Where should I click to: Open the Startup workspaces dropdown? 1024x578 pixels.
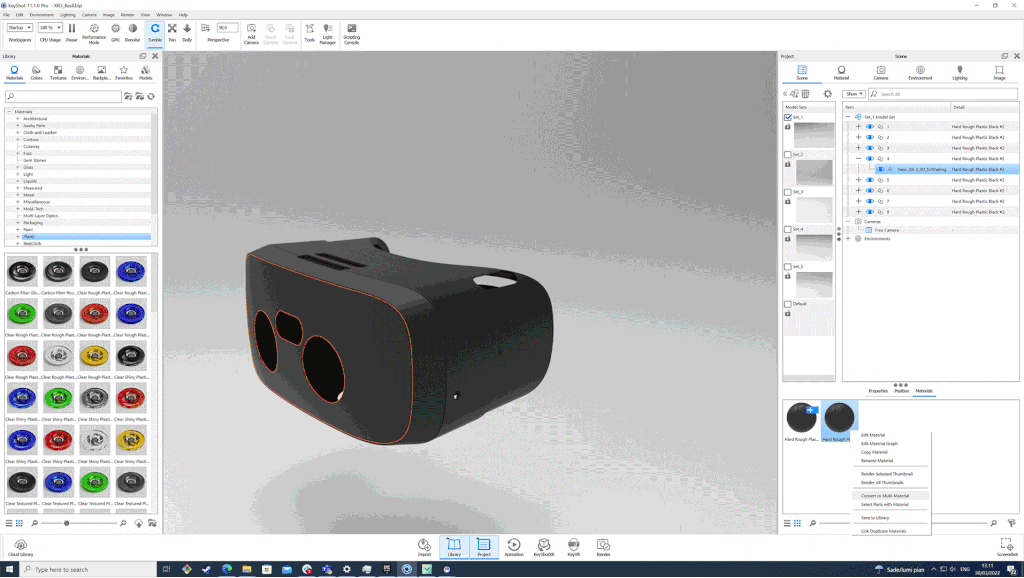[x=20, y=28]
